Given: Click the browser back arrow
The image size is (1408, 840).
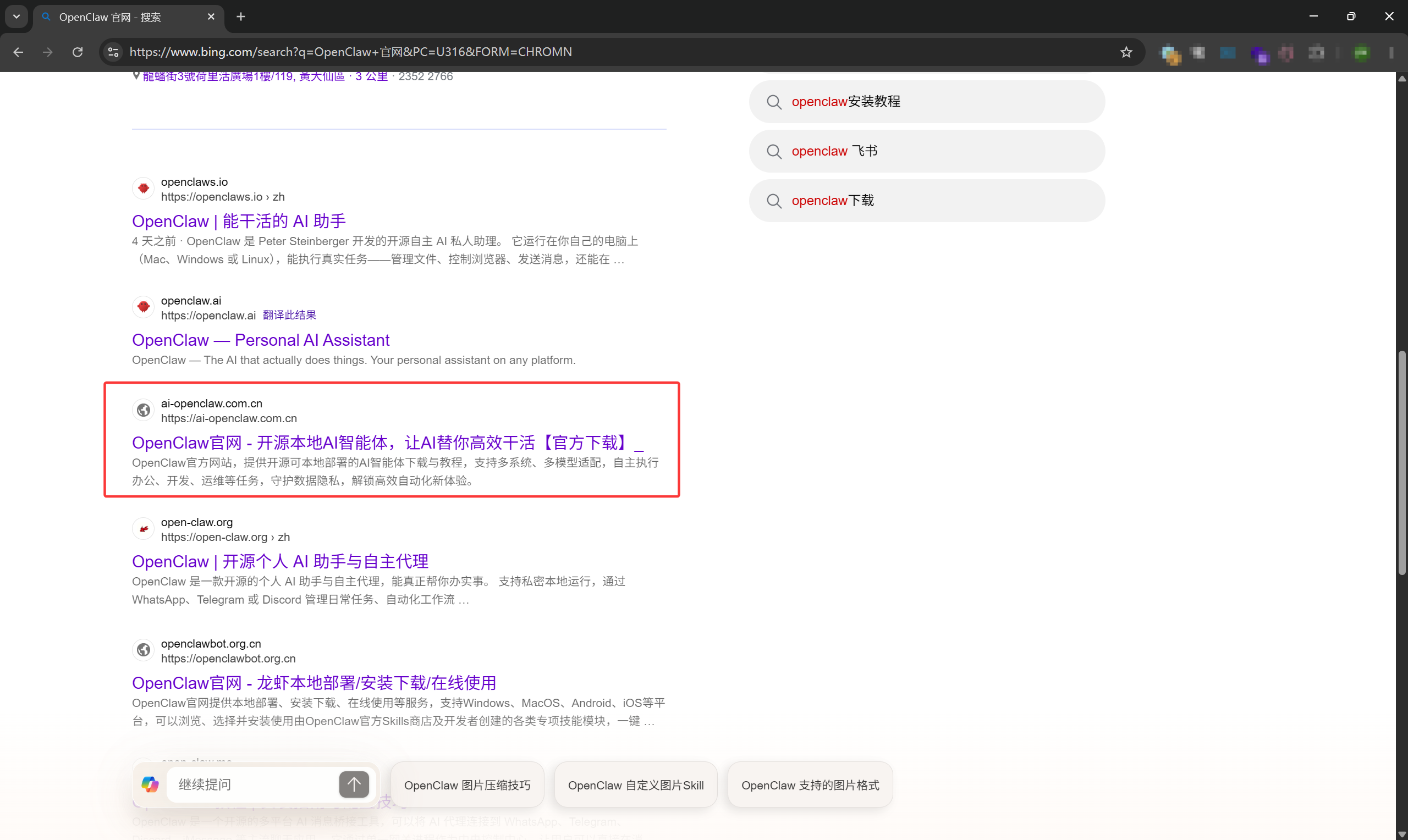Looking at the screenshot, I should pyautogui.click(x=18, y=52).
